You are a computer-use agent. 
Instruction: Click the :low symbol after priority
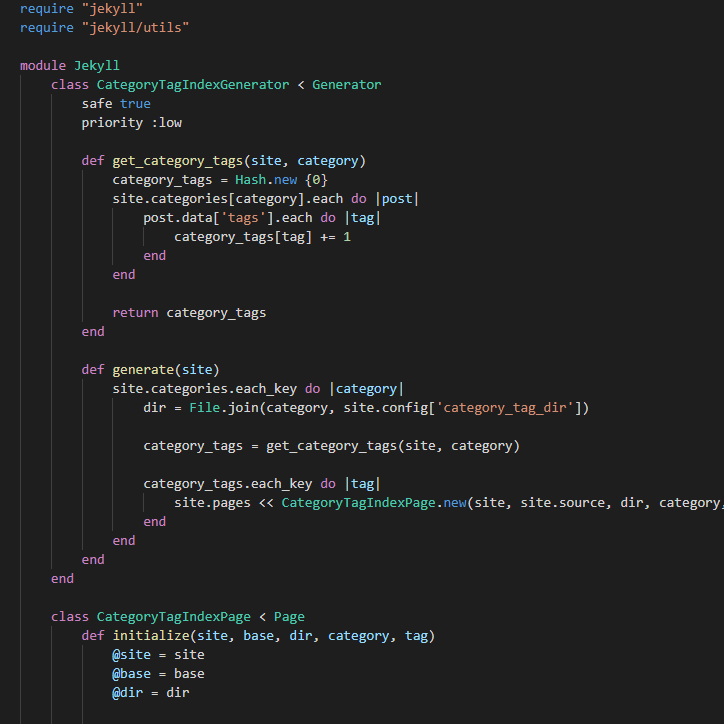pyautogui.click(x=166, y=123)
